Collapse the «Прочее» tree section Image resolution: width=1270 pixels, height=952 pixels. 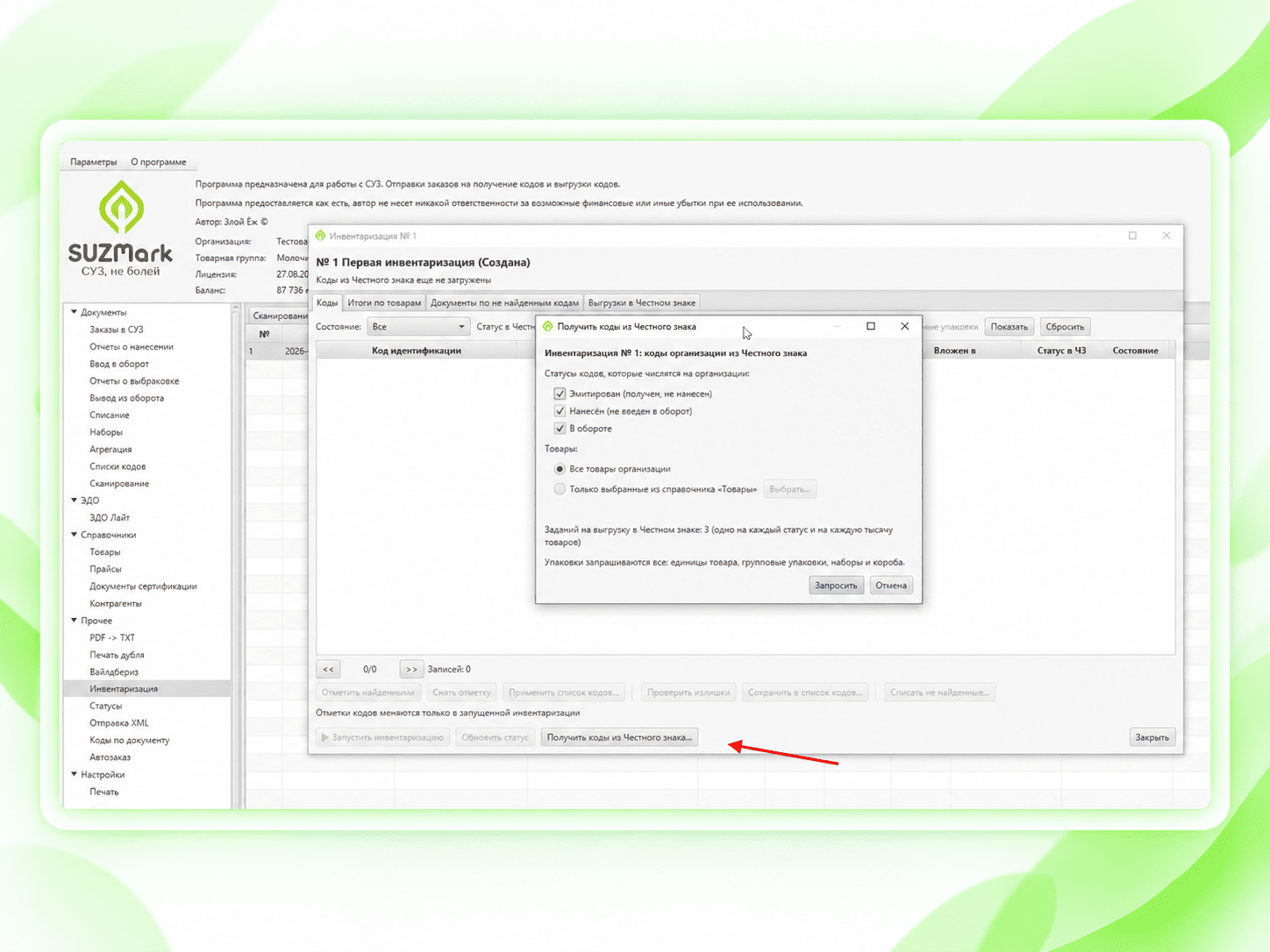click(75, 621)
